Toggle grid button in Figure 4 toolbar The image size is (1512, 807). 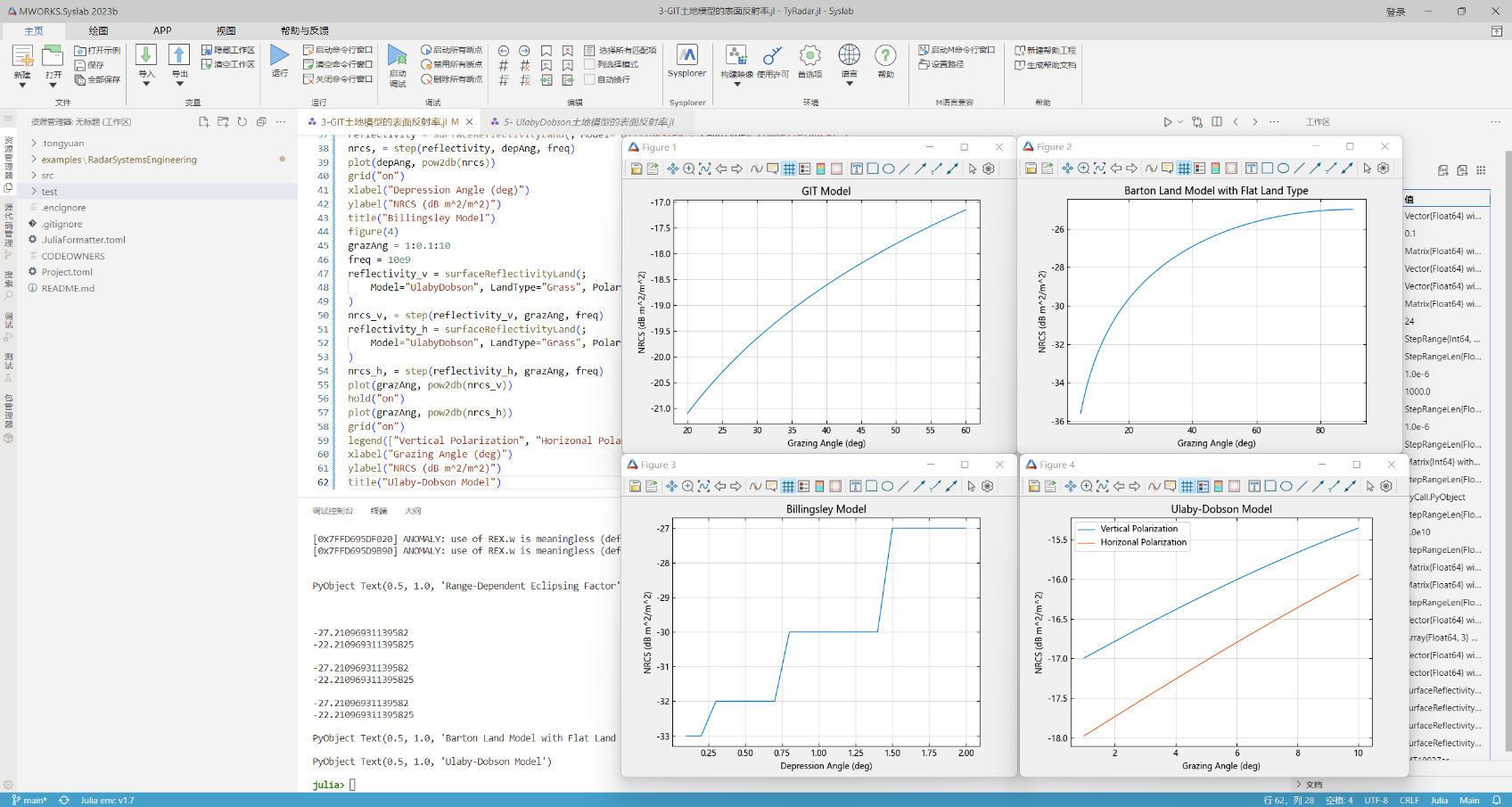point(1187,486)
